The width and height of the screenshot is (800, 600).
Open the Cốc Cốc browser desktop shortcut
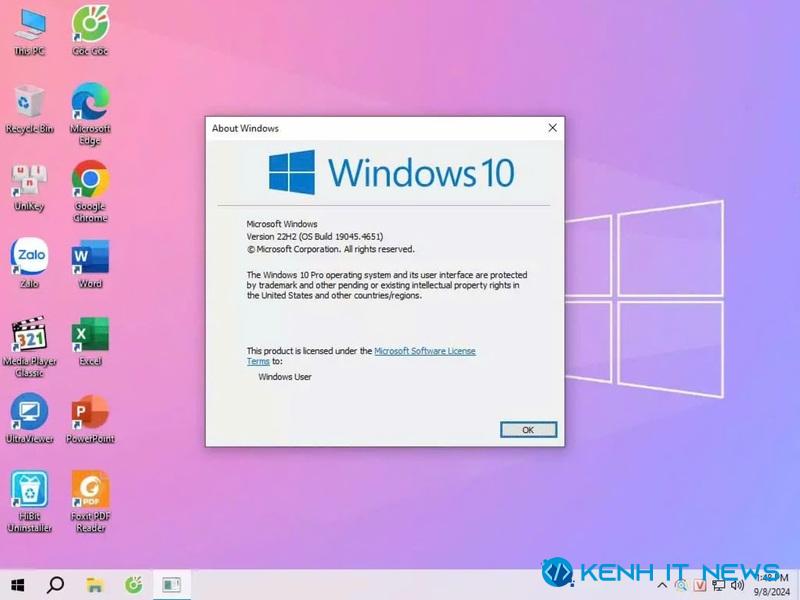(90, 30)
